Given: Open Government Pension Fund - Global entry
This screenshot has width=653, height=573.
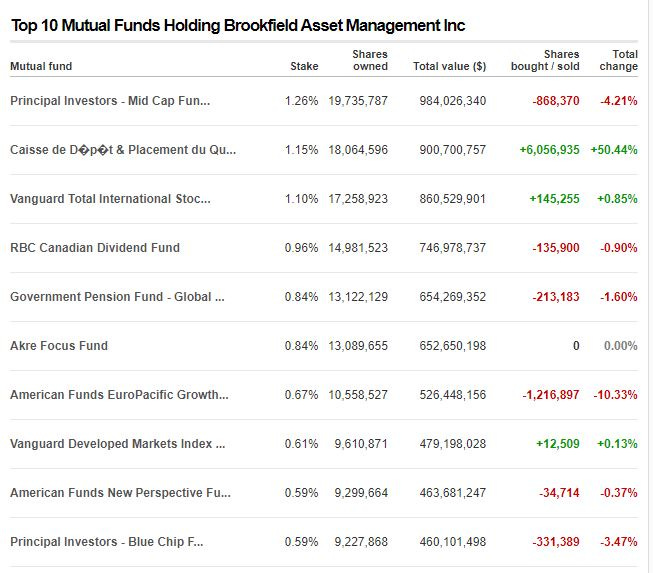Looking at the screenshot, I should click(117, 297).
